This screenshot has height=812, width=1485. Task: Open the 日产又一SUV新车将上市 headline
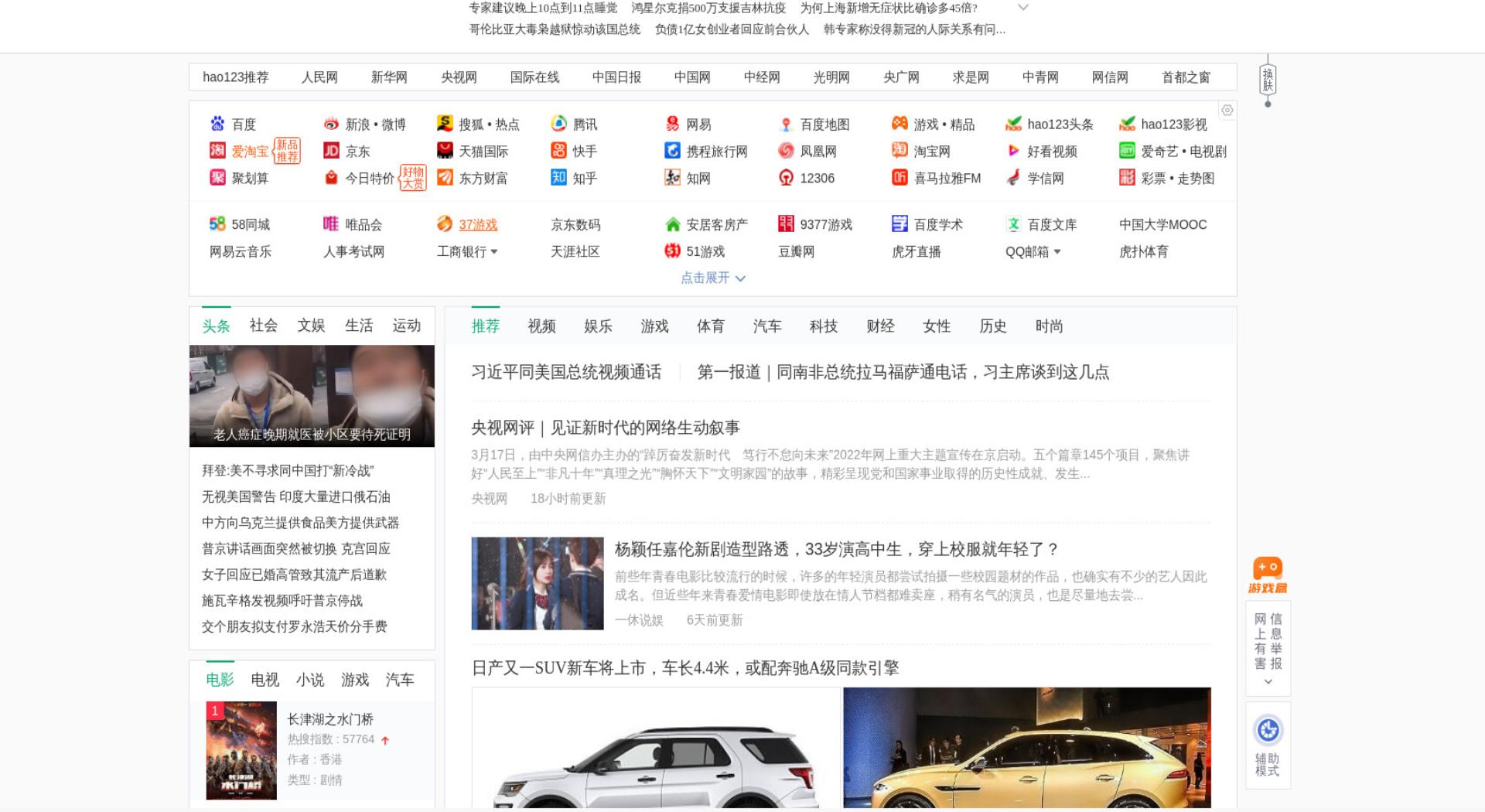[685, 668]
